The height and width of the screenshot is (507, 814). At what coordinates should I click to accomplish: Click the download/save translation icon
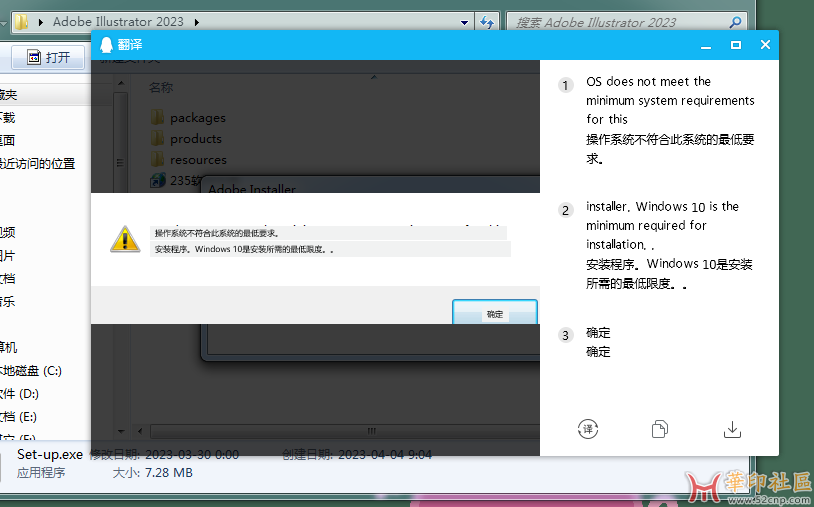pyautogui.click(x=732, y=429)
